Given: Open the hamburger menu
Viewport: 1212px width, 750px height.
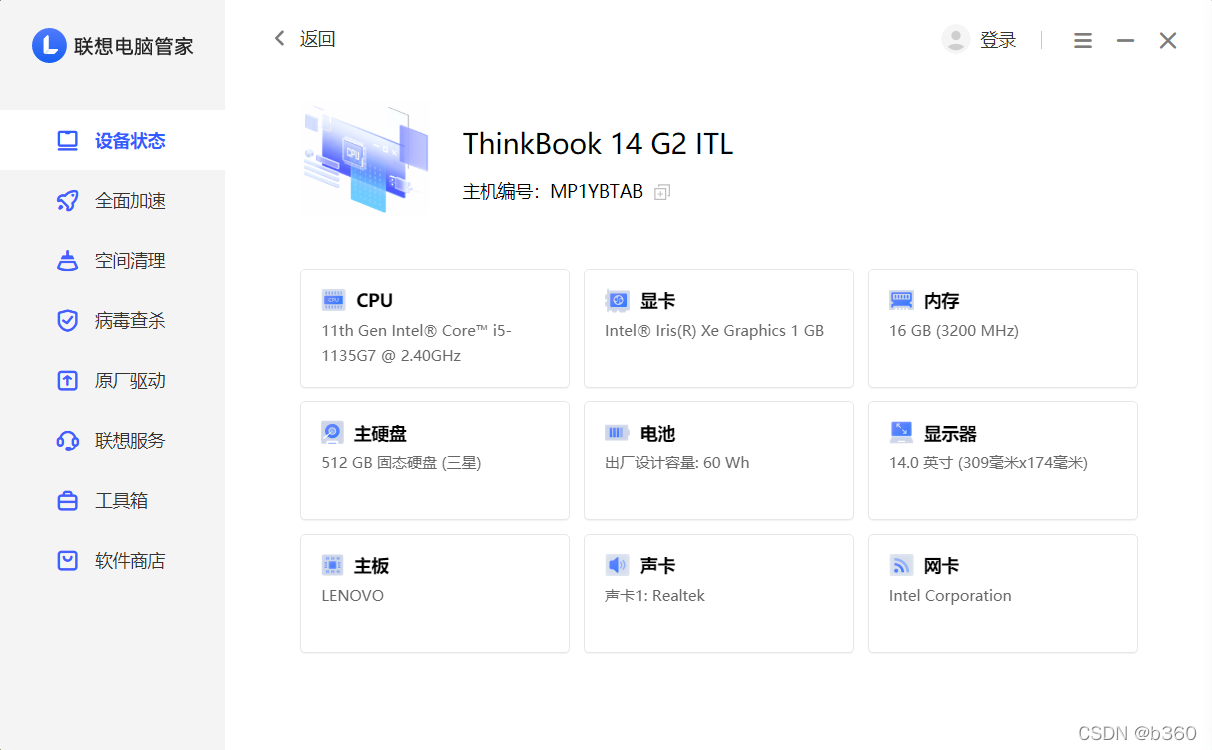Looking at the screenshot, I should point(1082,40).
